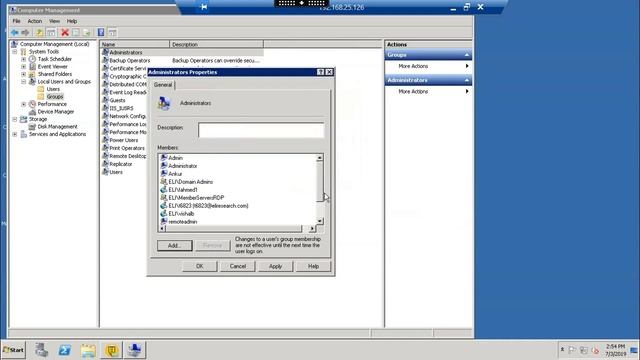Click the Windows Start button
The height and width of the screenshot is (360, 640).
click(x=13, y=350)
